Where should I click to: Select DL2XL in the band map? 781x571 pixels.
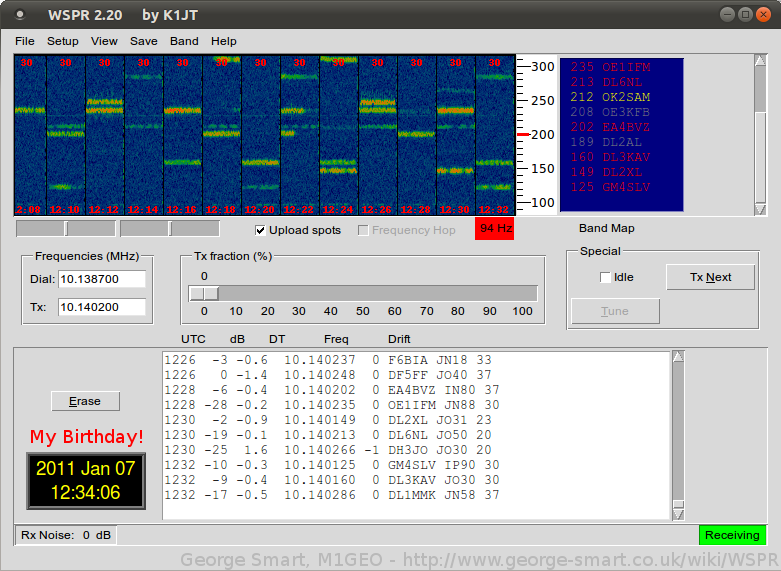pos(607,172)
